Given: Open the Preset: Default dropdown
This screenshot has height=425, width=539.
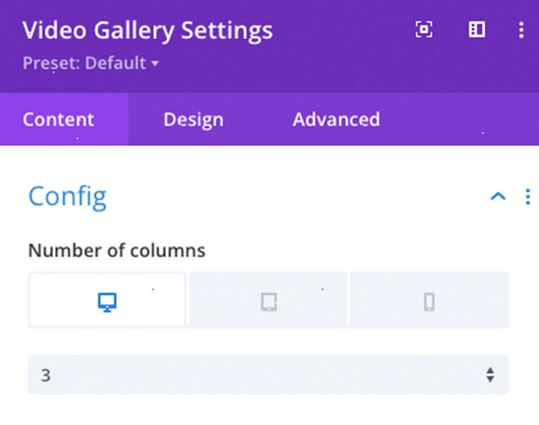Looking at the screenshot, I should pyautogui.click(x=91, y=63).
